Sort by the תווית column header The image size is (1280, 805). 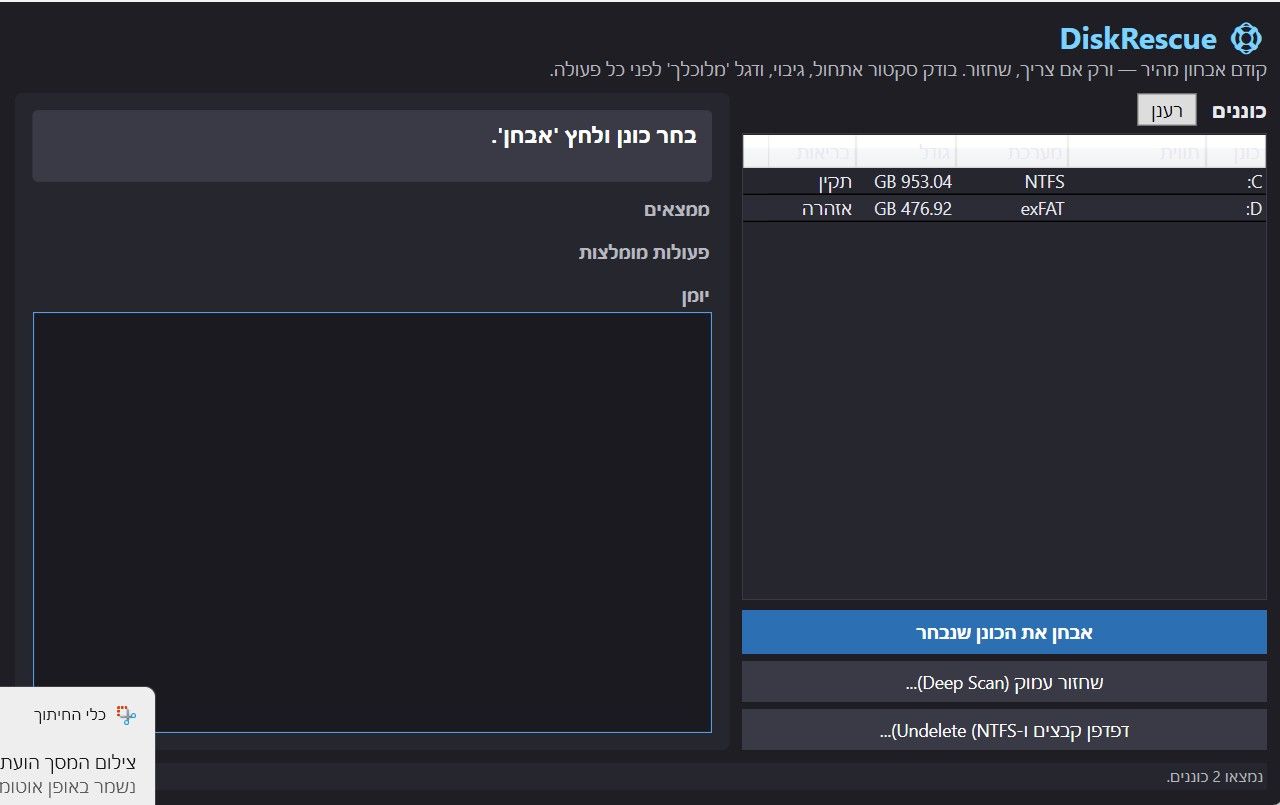point(1137,153)
